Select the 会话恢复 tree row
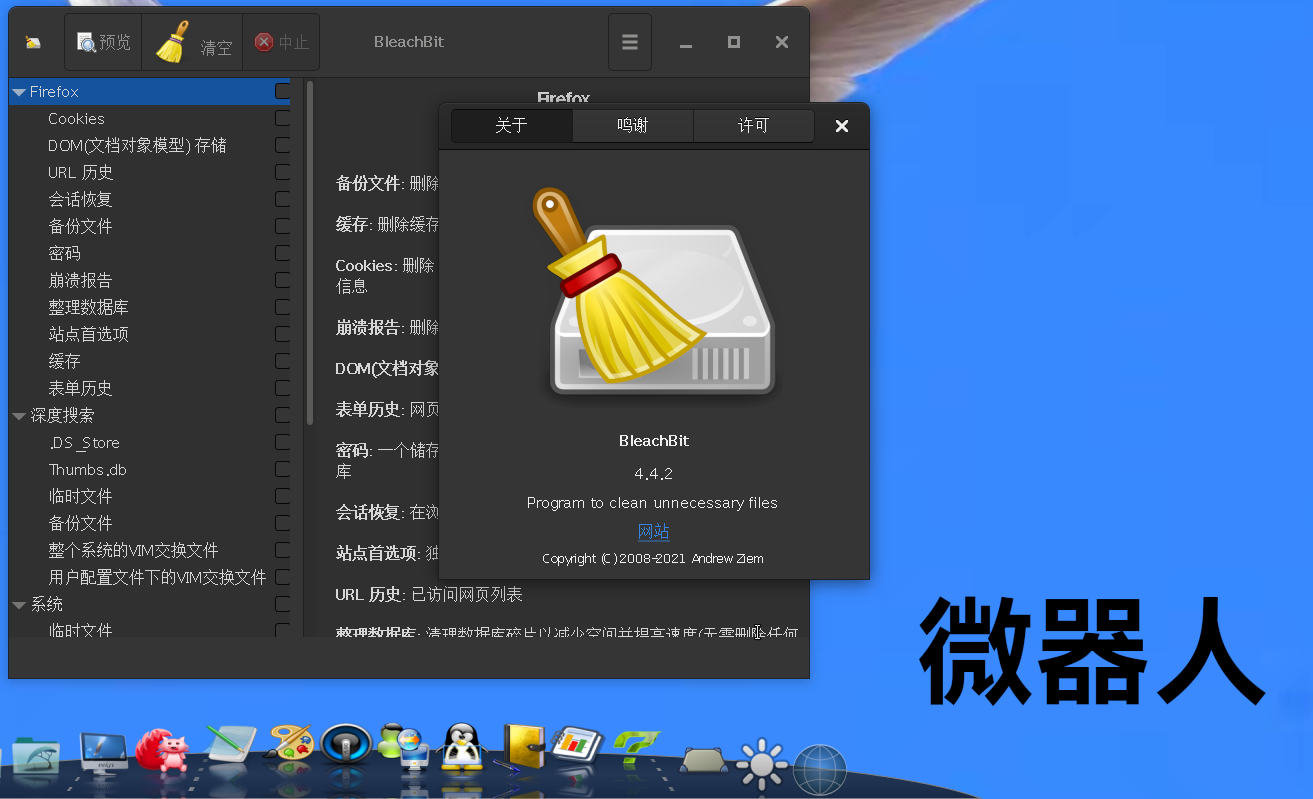The image size is (1313, 799). [149, 199]
